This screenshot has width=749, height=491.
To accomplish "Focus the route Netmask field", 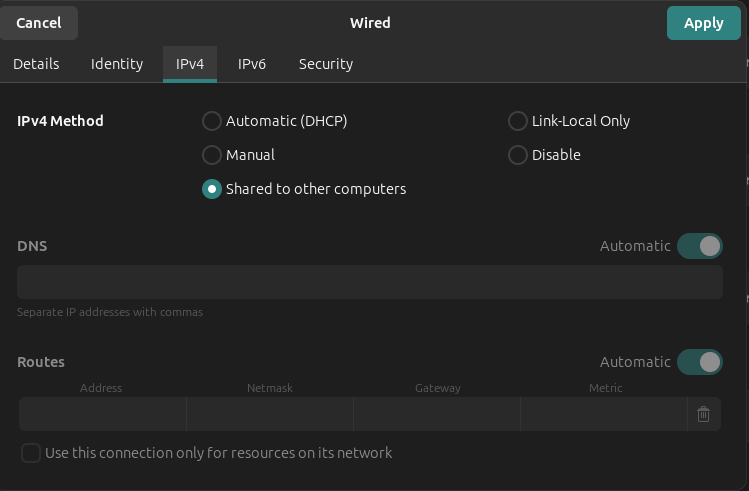I will [269, 414].
